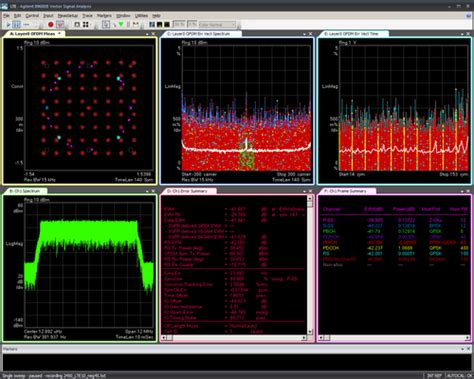This screenshot has width=474, height=379.
Task: Select the single trace layout icon
Action: [77, 25]
